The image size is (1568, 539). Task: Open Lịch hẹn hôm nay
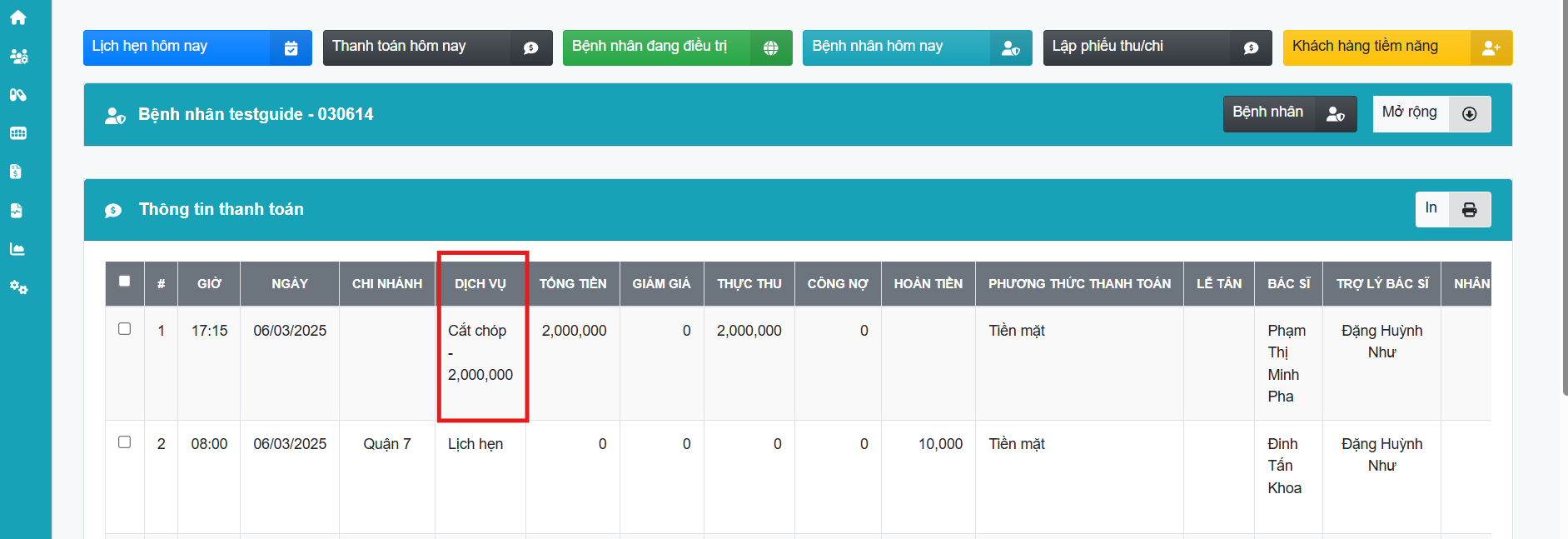point(197,47)
